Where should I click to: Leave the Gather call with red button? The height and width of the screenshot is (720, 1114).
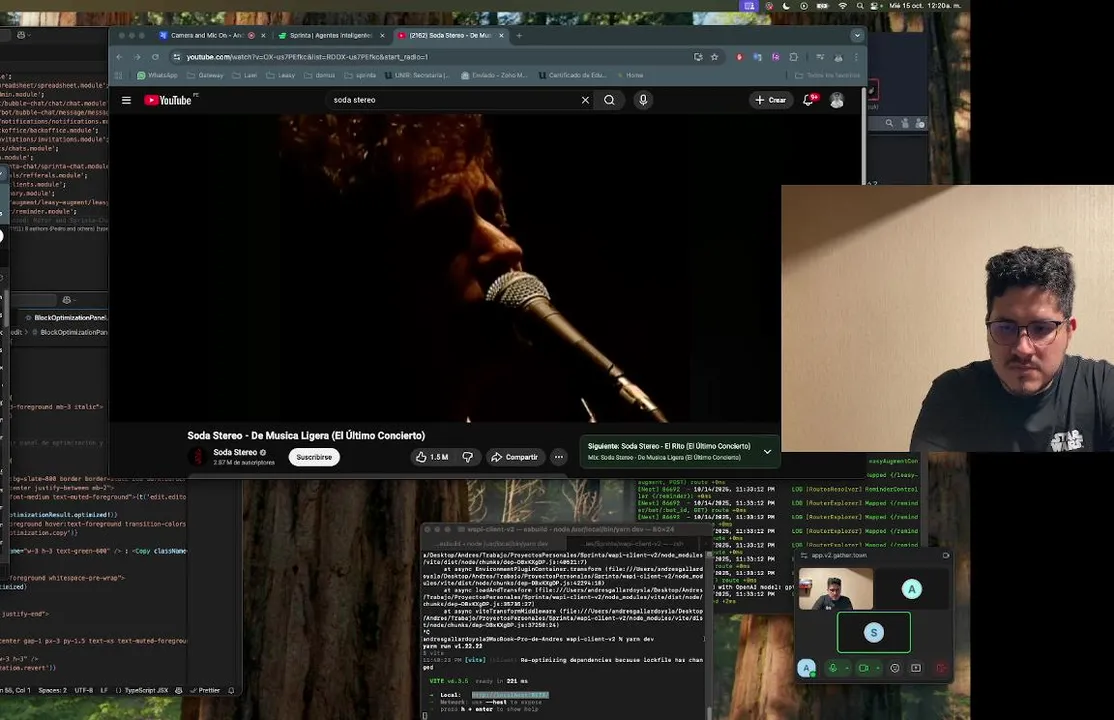tap(941, 668)
